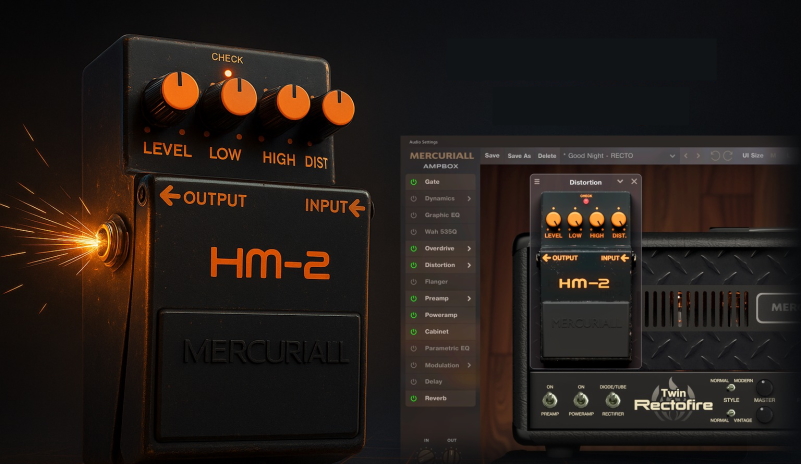Close the Distortion pedal popup
Screen dimensions: 801x464
[634, 181]
